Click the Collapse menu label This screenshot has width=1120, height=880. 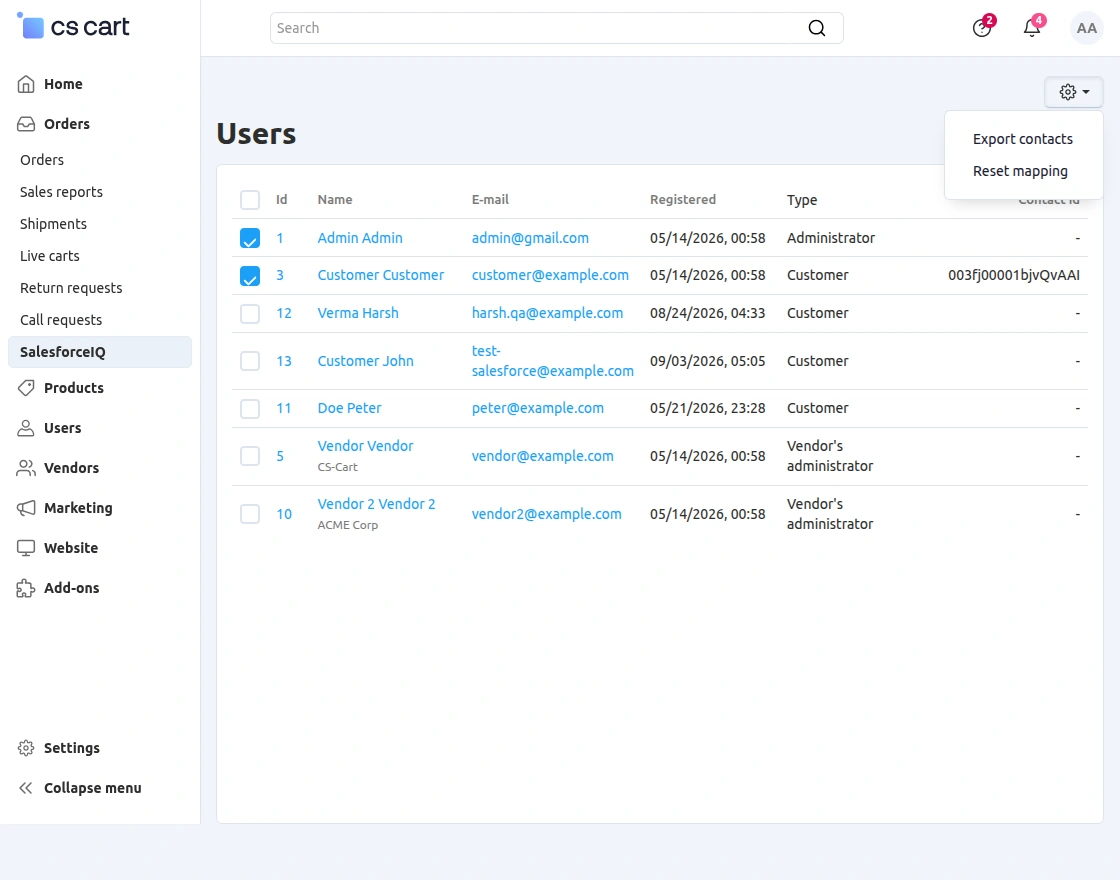[93, 788]
